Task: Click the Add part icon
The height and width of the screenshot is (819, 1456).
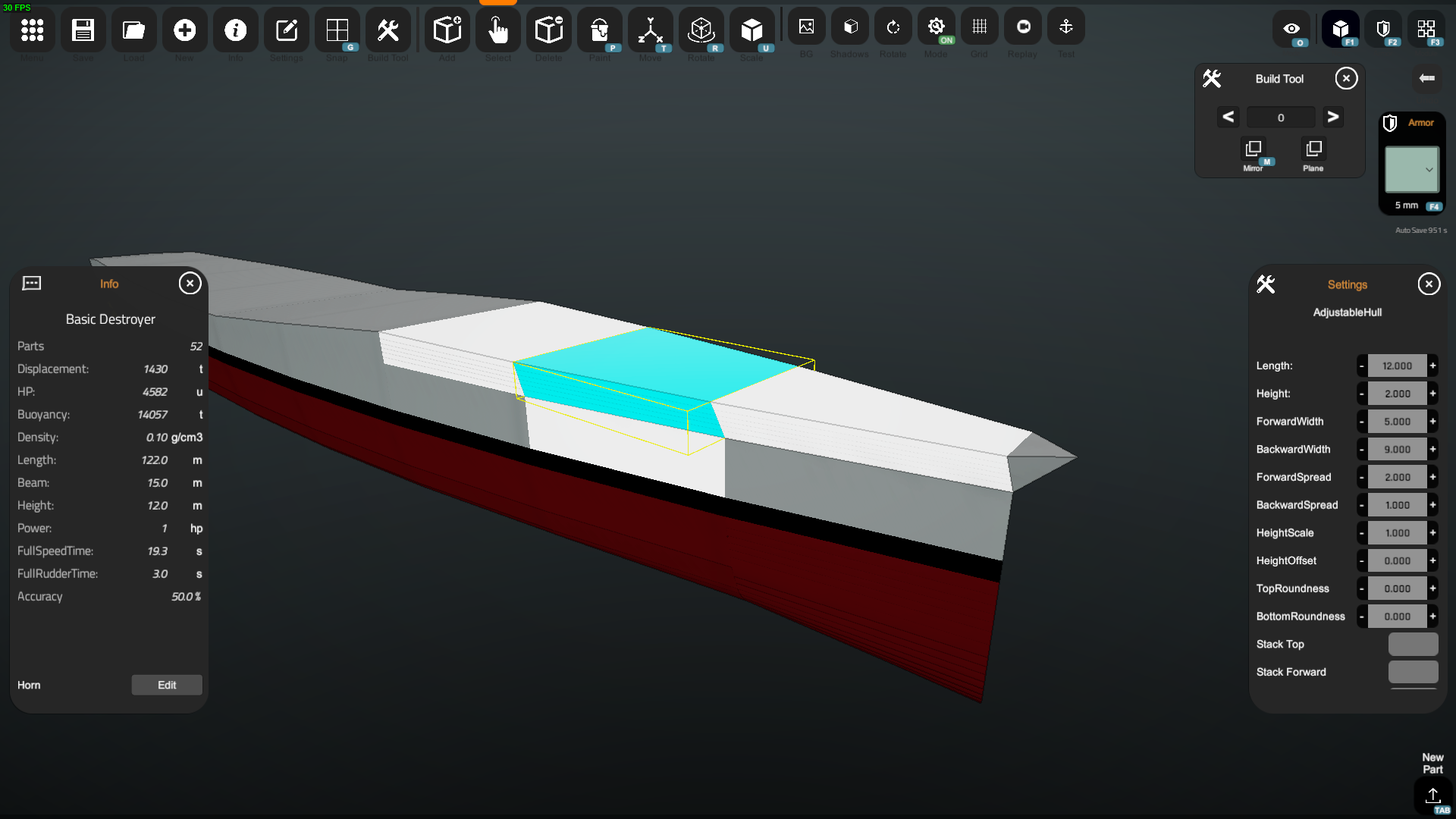Action: [447, 30]
